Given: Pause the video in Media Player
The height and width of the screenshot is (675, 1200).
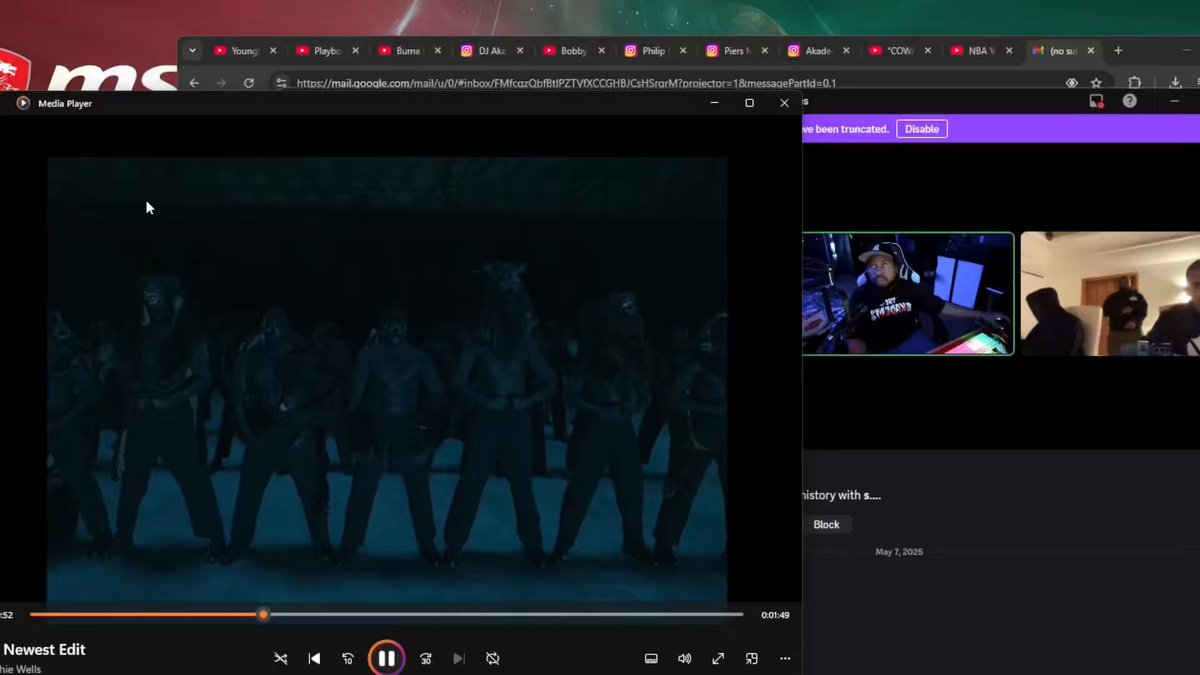Looking at the screenshot, I should (386, 658).
